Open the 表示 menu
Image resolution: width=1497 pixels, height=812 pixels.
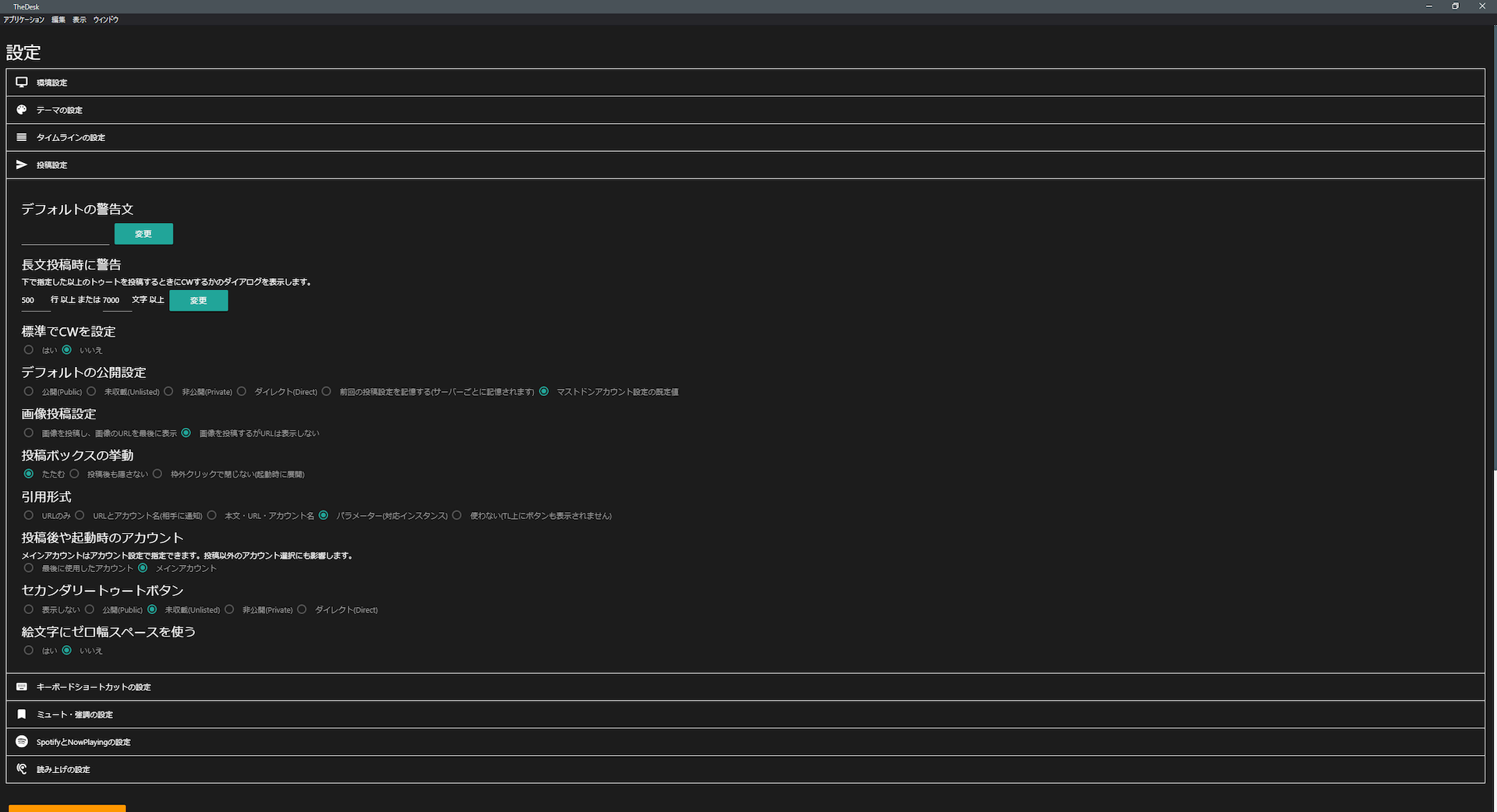(x=80, y=19)
